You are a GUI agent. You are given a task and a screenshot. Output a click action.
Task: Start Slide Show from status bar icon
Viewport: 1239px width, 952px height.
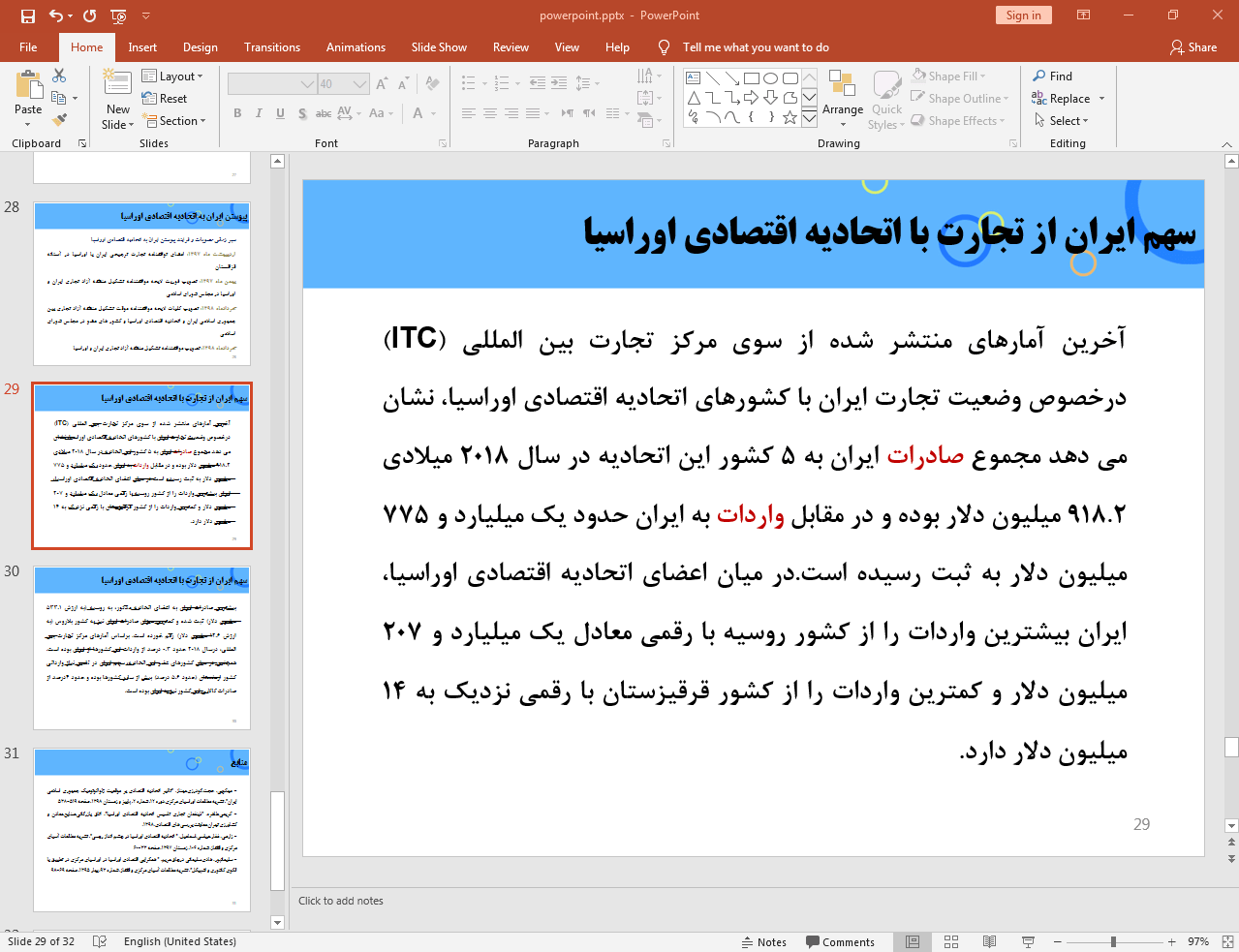pyautogui.click(x=1028, y=941)
